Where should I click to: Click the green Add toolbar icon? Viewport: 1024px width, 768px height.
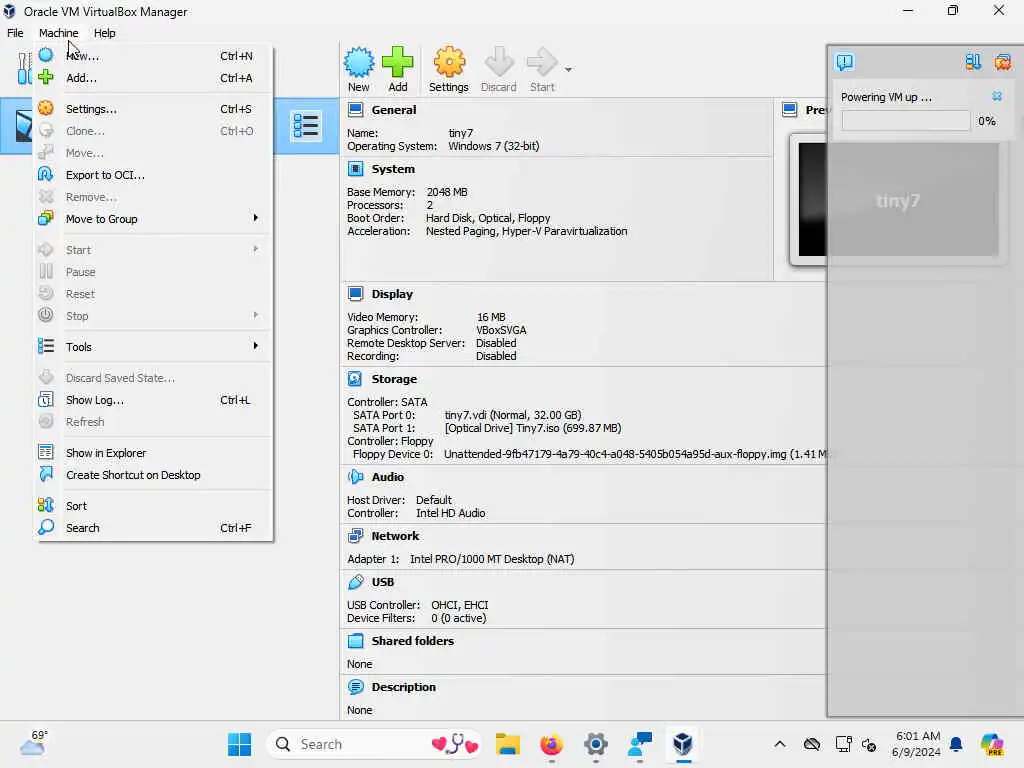pyautogui.click(x=398, y=69)
